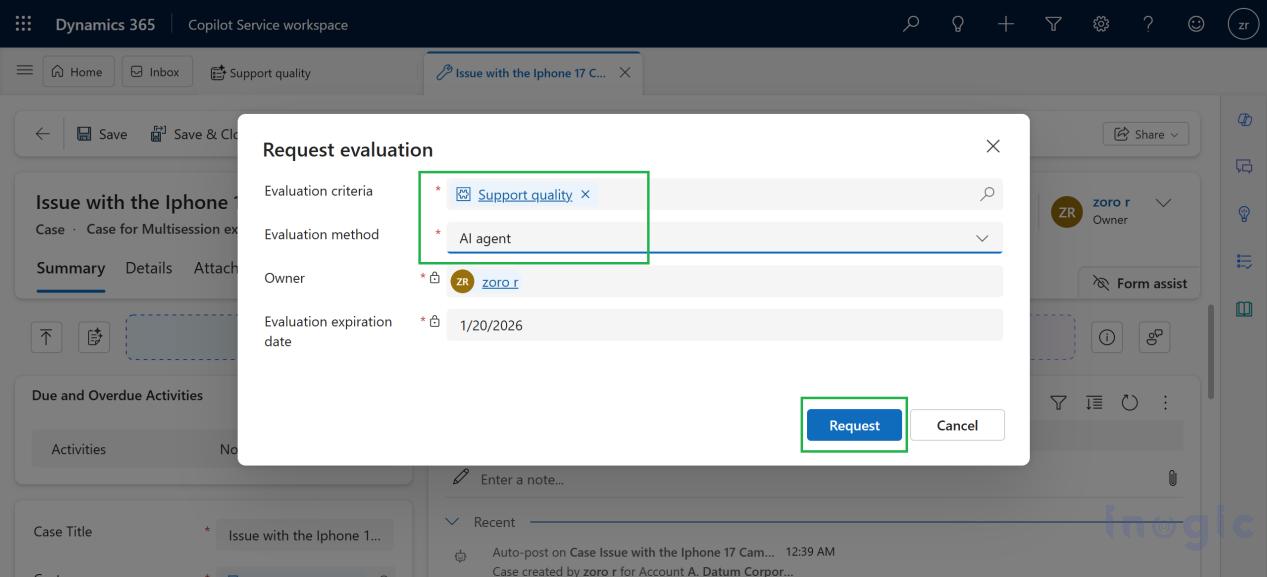Click the search magnifier in top bar
Viewport: 1267px width, 577px height.
click(x=911, y=24)
